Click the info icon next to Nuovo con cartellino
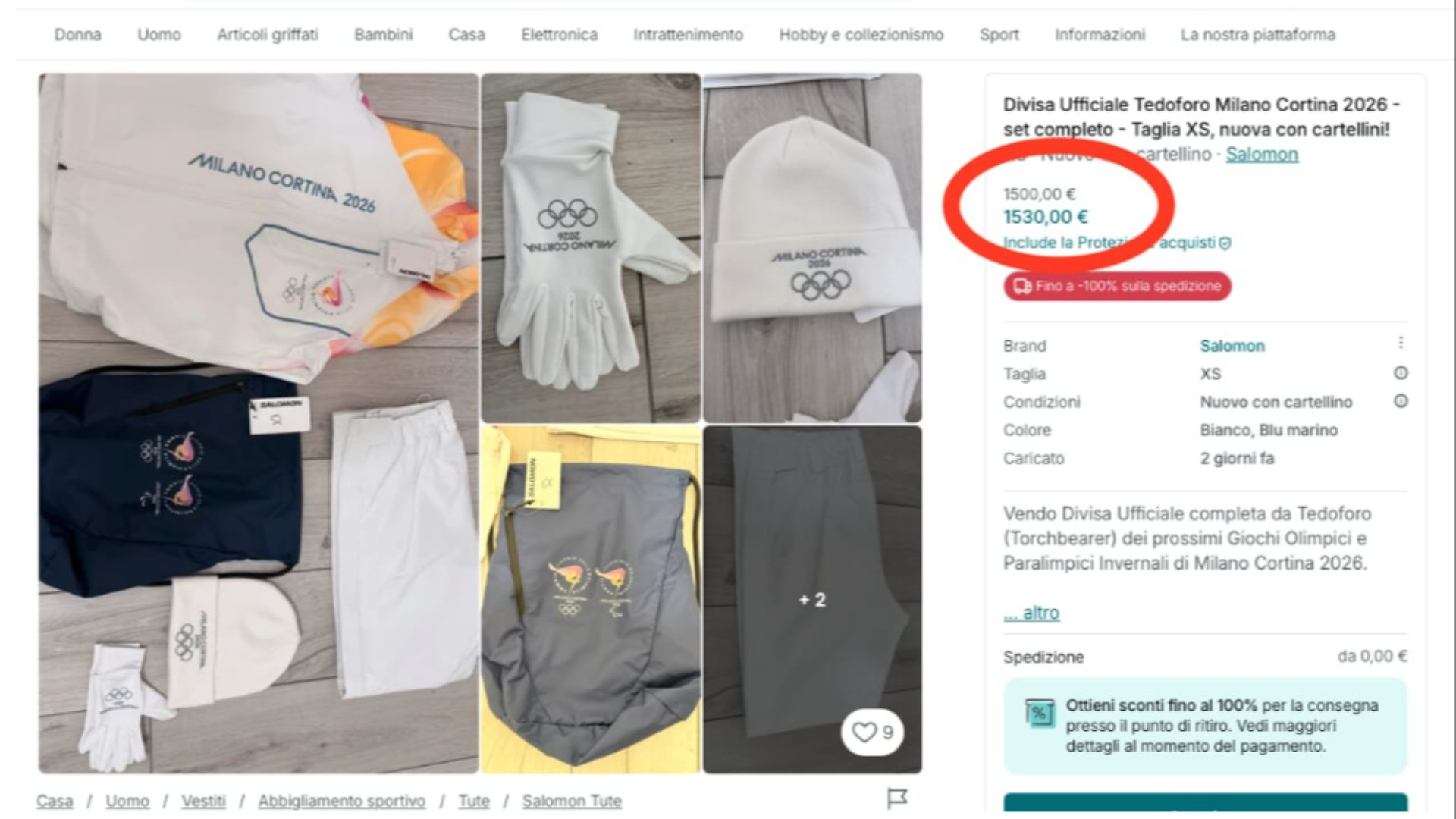 1401,401
